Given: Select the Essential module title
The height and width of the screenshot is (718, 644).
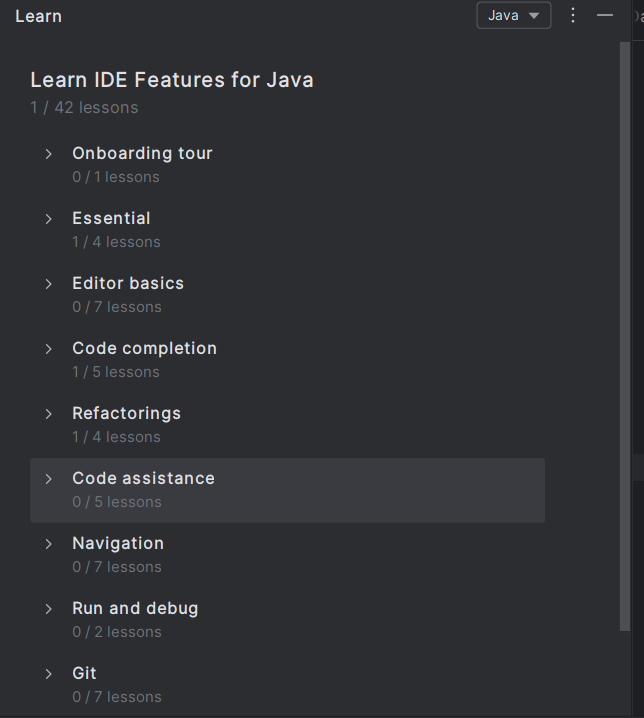Looking at the screenshot, I should [x=111, y=218].
